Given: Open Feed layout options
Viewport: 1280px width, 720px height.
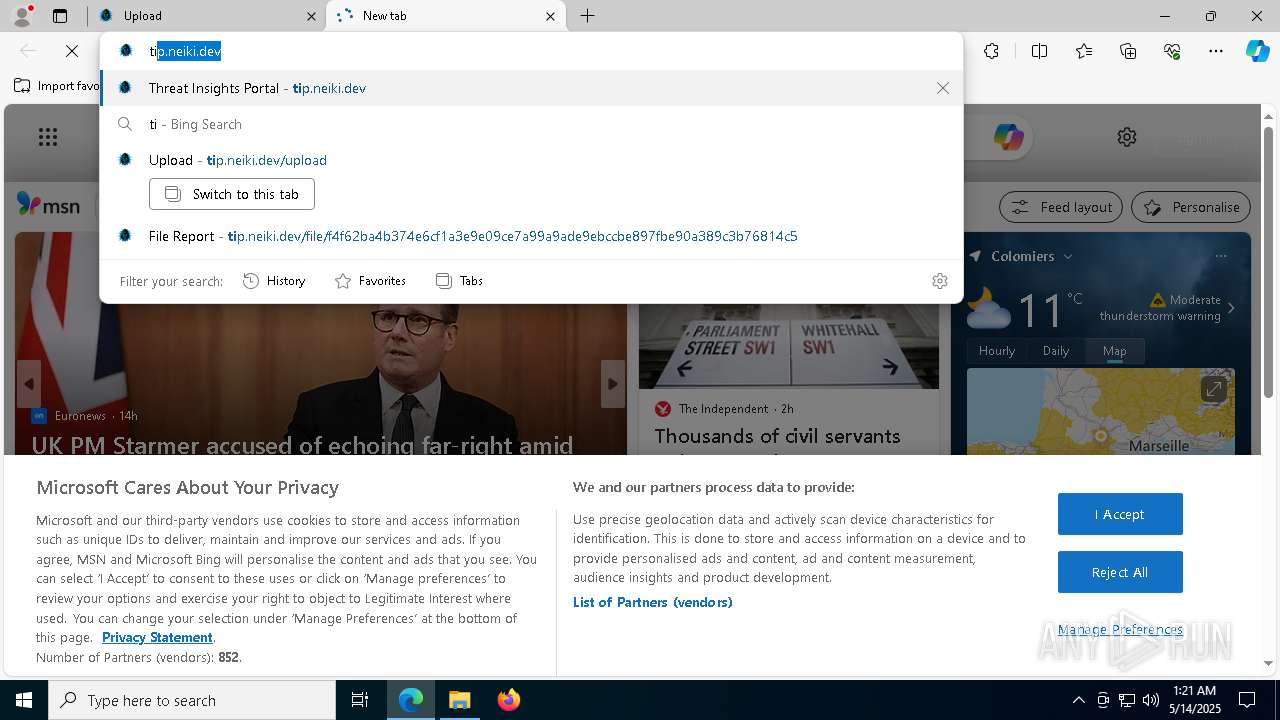Looking at the screenshot, I should pyautogui.click(x=1061, y=207).
